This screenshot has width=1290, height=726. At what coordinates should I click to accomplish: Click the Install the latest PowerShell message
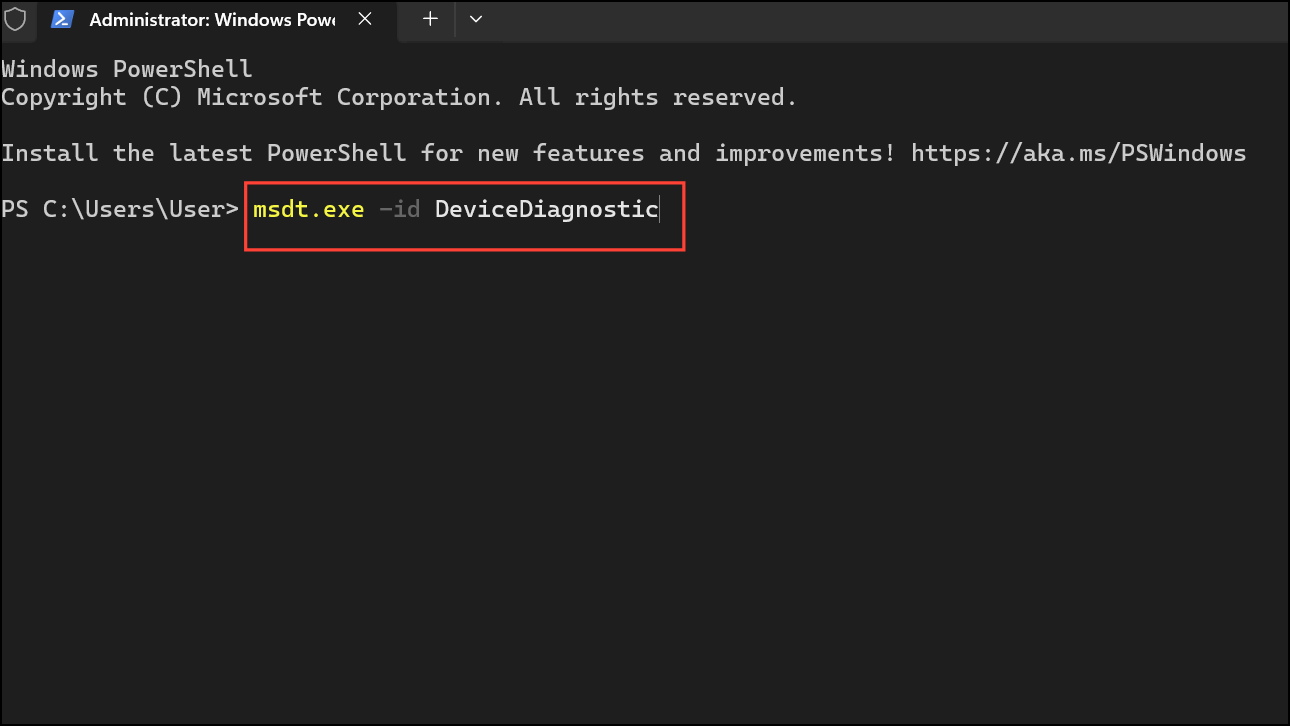pos(400,152)
